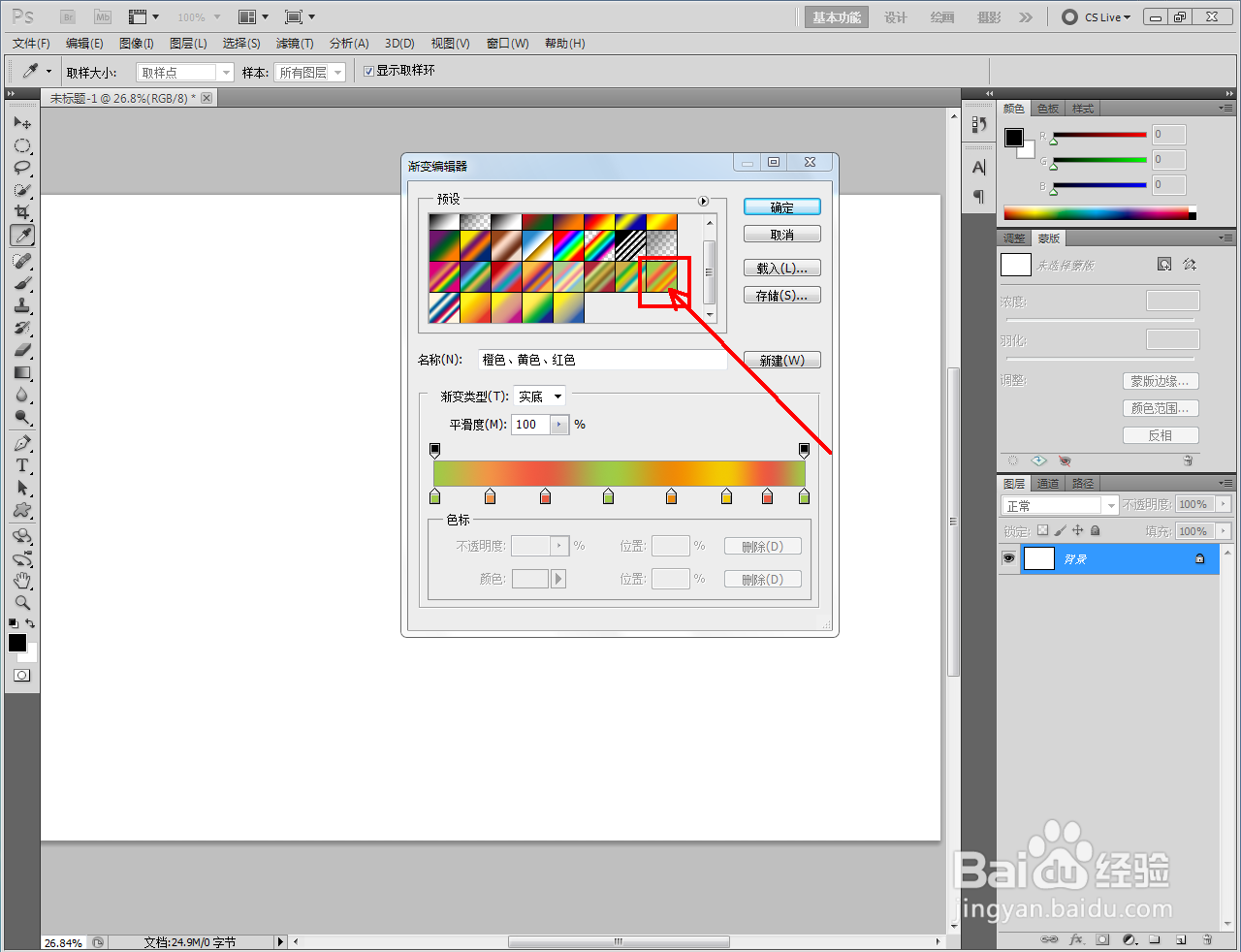Screen dimensions: 1241x952
Task: Toggle lock all in Layers panel
Action: coord(1095,530)
